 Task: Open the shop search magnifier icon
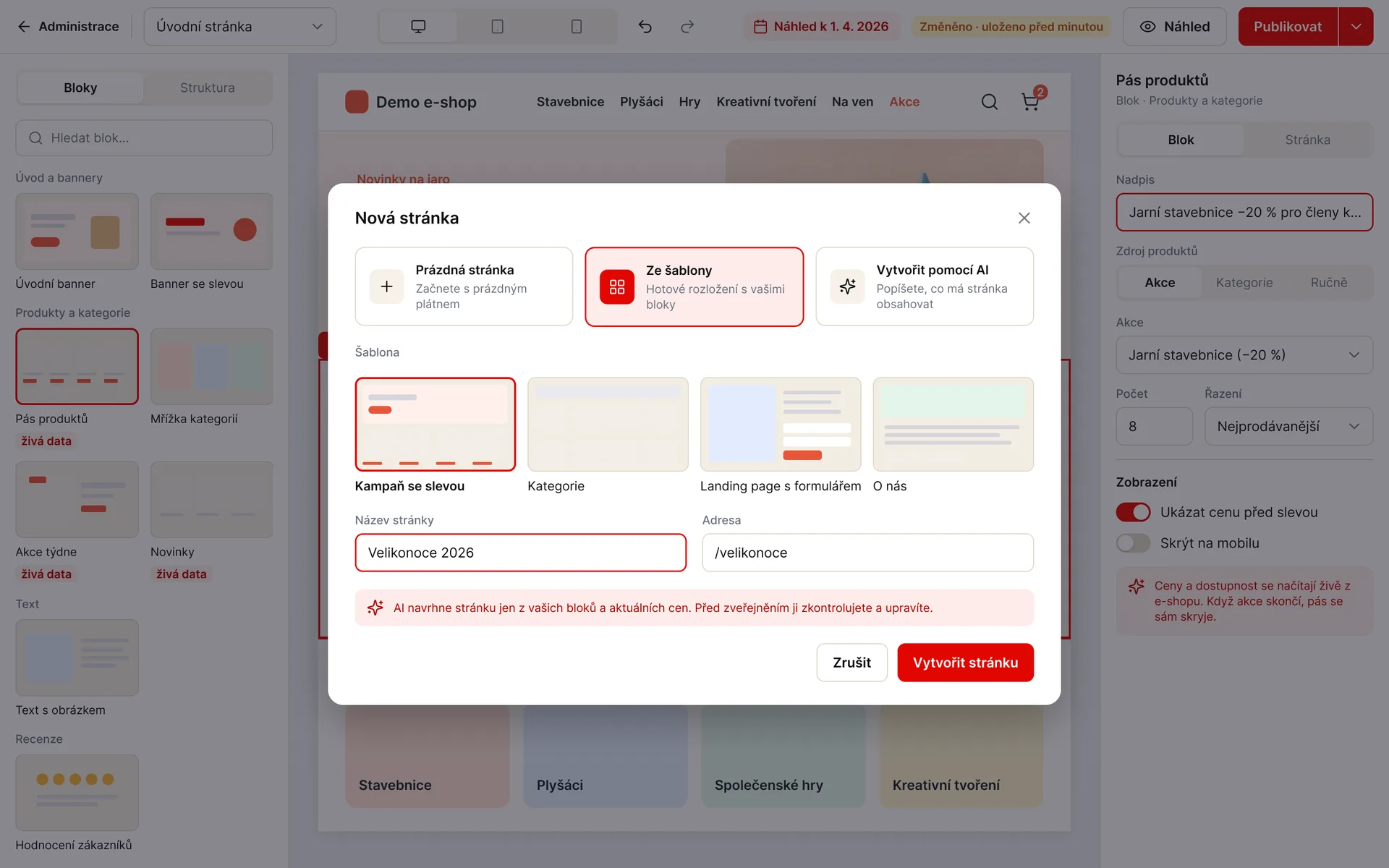(990, 102)
